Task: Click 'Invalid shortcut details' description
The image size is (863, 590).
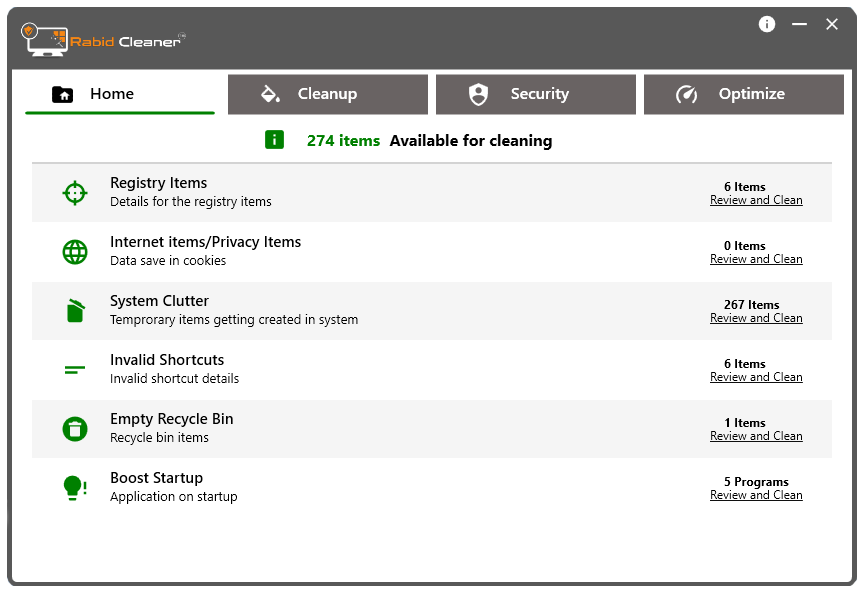Action: pyautogui.click(x=174, y=378)
